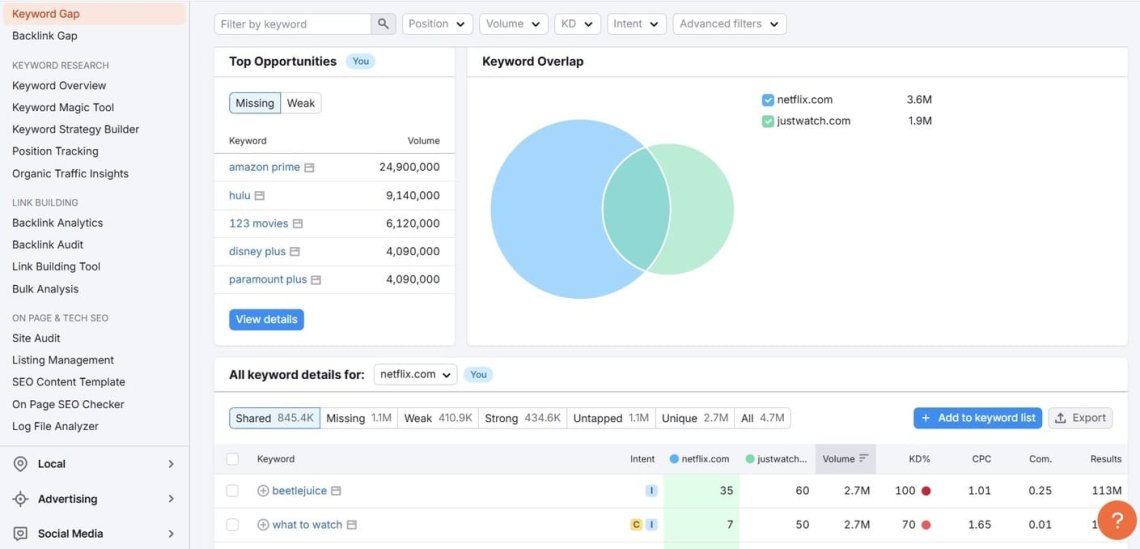Open SERP icon next to beetlejuice keyword
This screenshot has width=1140, height=549.
pos(336,491)
